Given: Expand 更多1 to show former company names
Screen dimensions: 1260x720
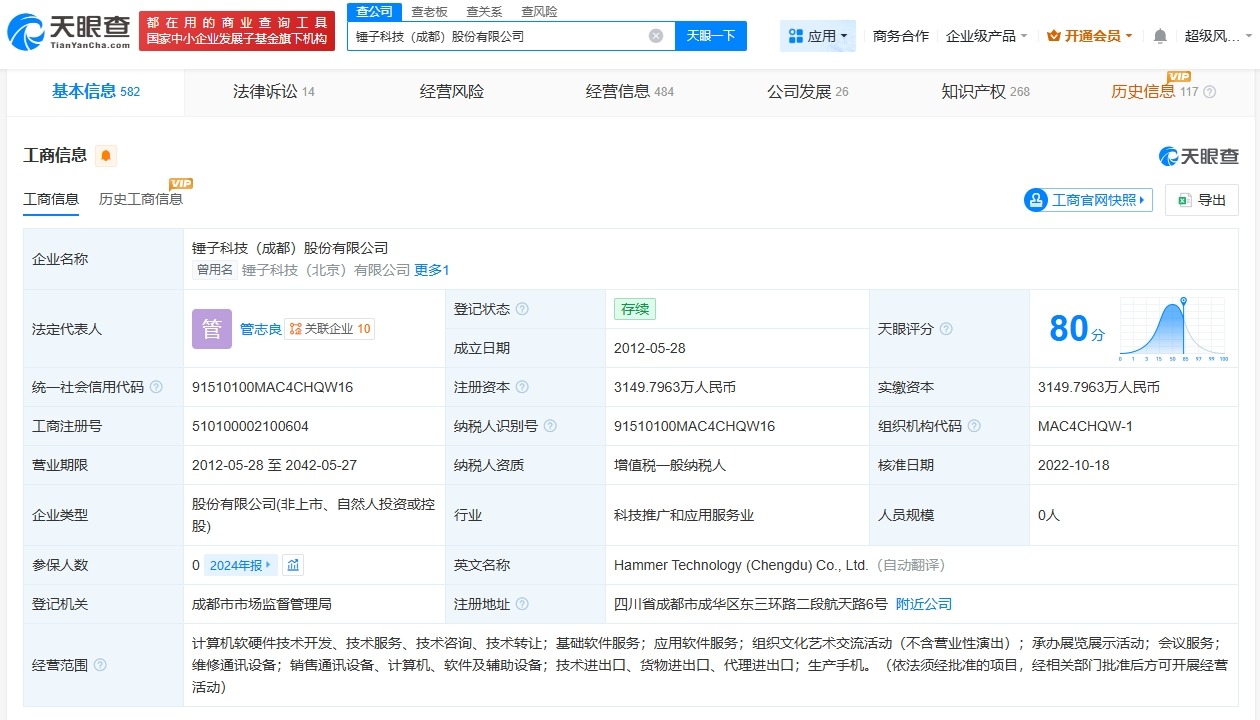Looking at the screenshot, I should tap(431, 269).
